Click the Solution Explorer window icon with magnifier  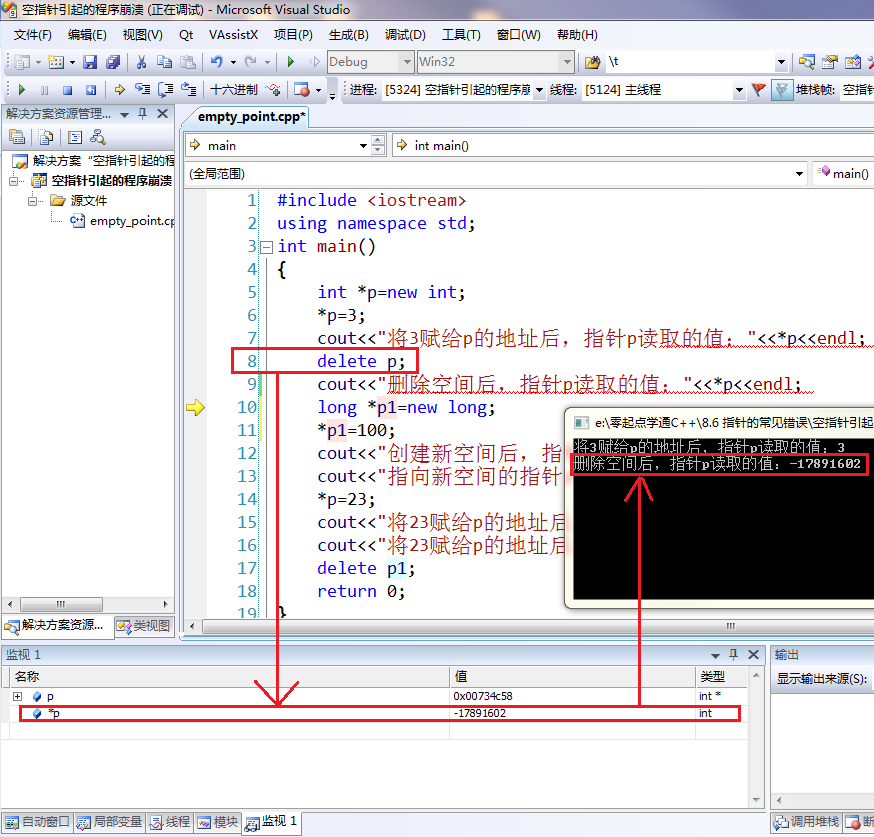pyautogui.click(x=807, y=62)
